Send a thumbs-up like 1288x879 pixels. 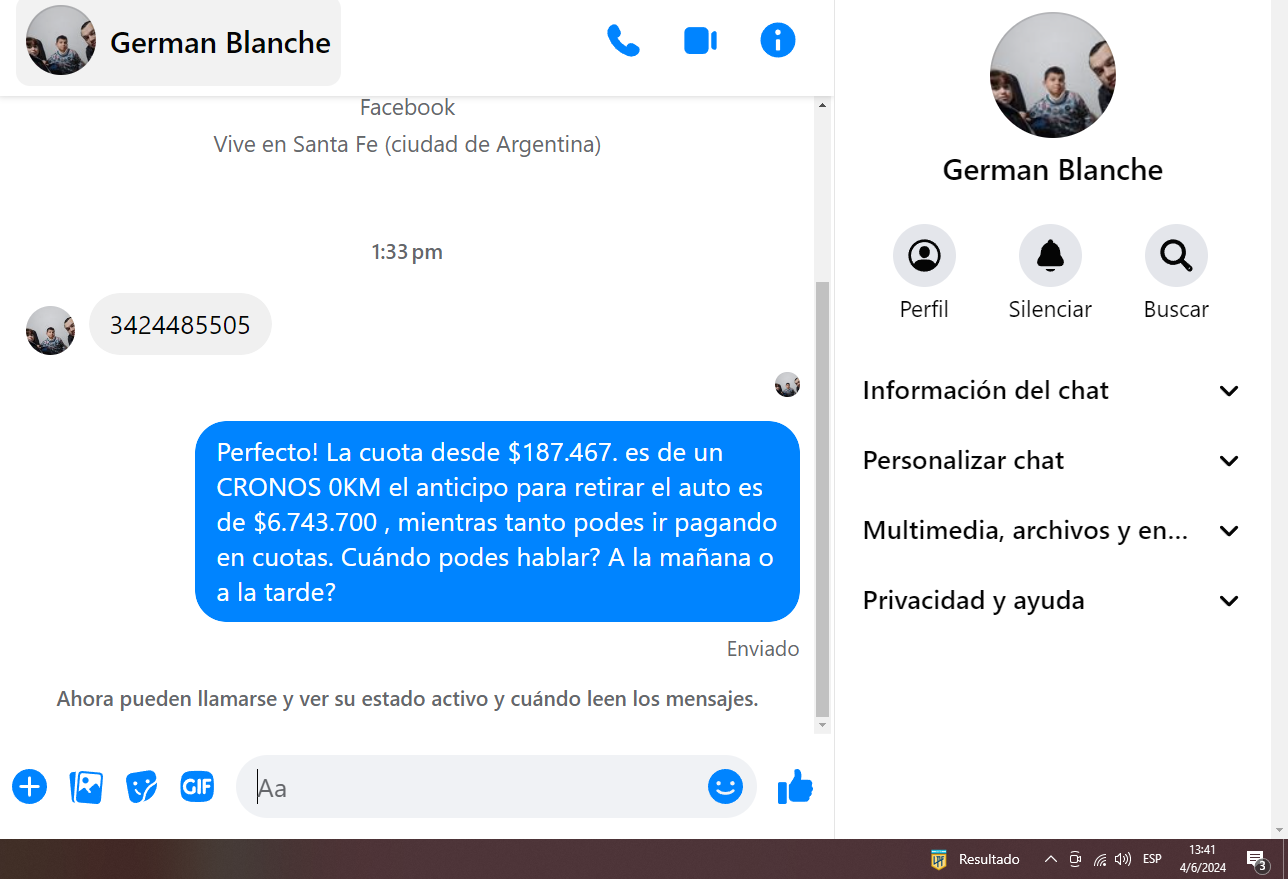(x=795, y=787)
